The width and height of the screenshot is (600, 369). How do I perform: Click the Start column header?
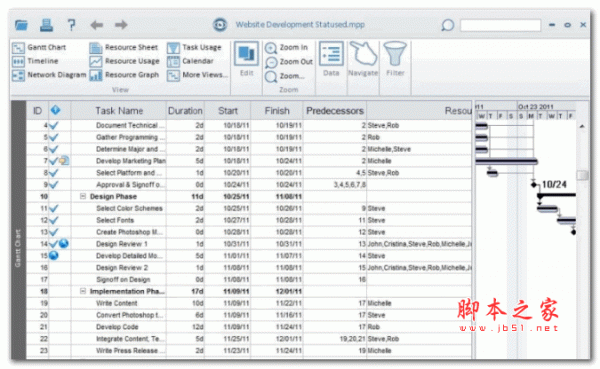pos(228,111)
